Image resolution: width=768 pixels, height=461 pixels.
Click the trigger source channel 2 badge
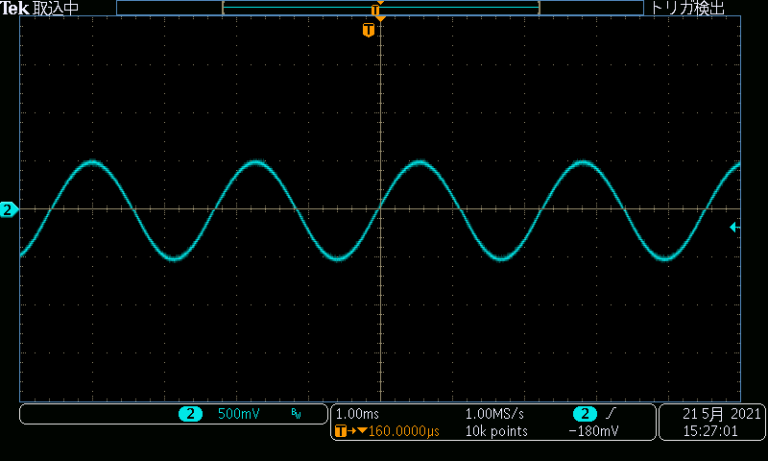tap(585, 413)
